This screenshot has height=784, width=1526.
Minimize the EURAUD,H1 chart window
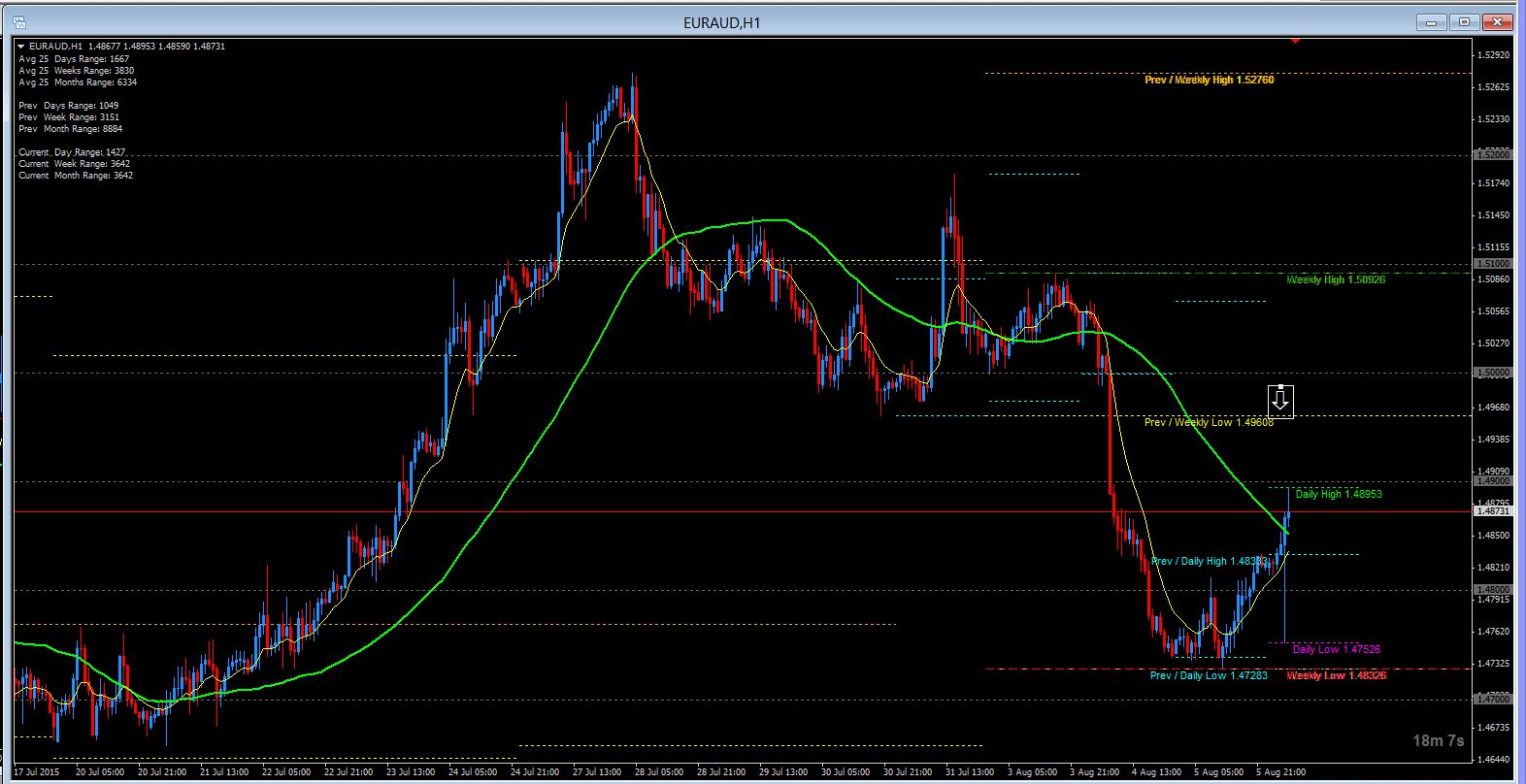click(x=1431, y=22)
